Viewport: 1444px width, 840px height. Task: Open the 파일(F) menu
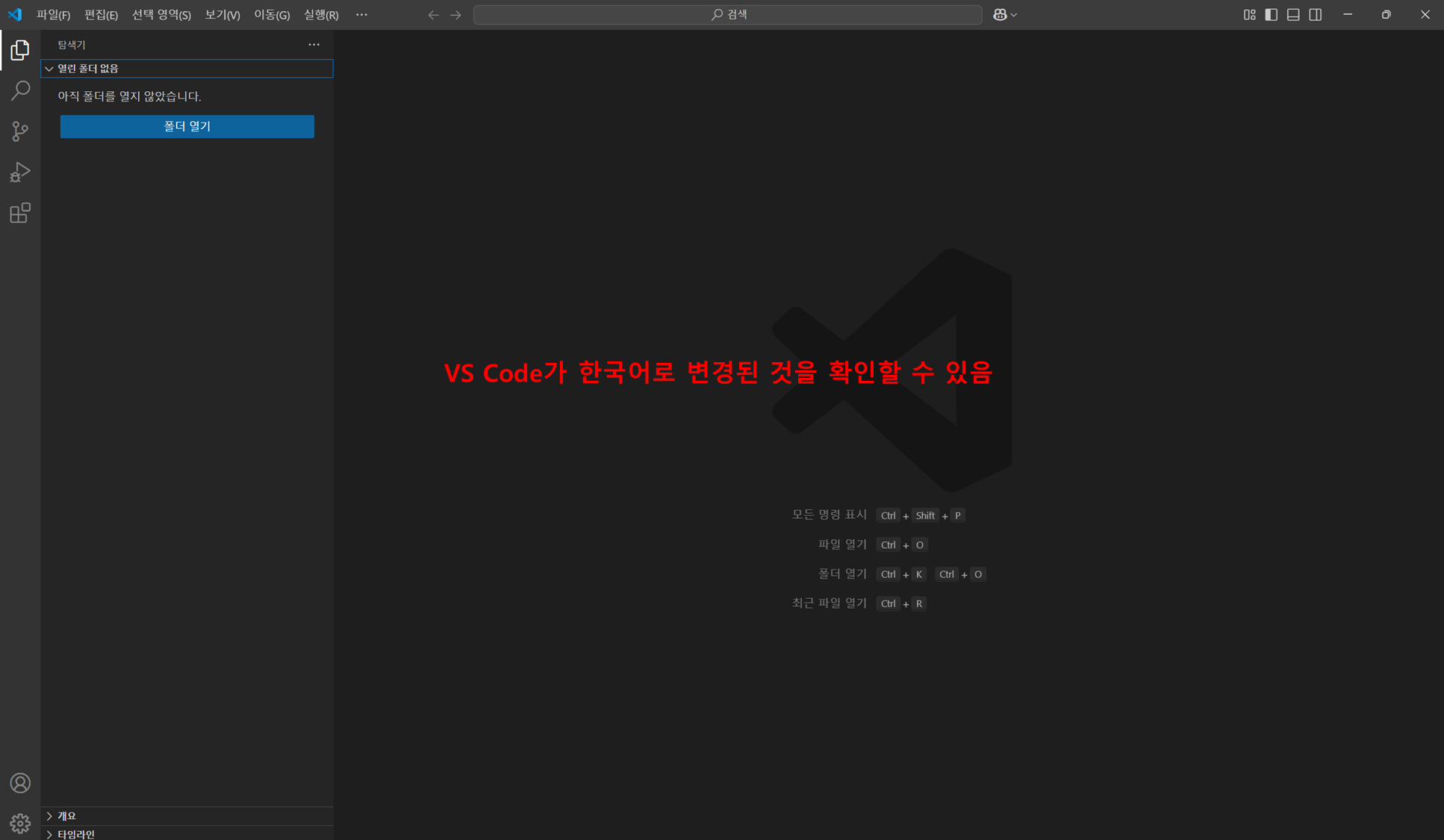point(53,15)
